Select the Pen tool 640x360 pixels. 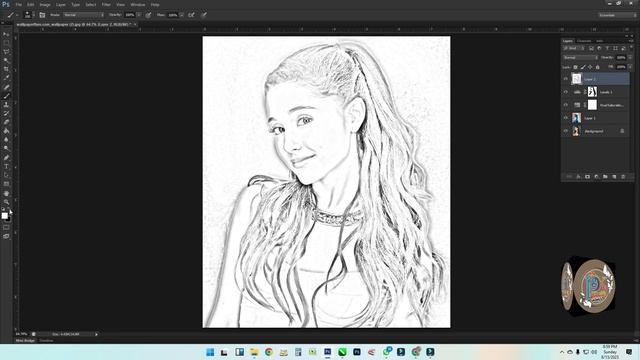coord(6,157)
